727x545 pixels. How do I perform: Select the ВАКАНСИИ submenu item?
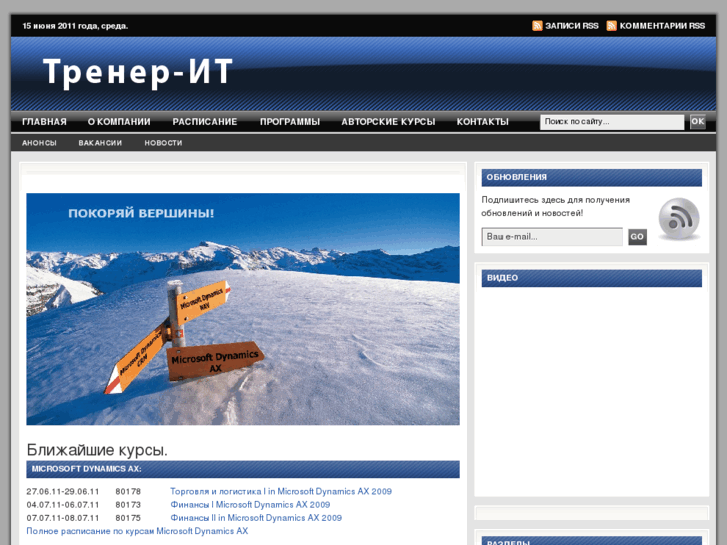[100, 143]
